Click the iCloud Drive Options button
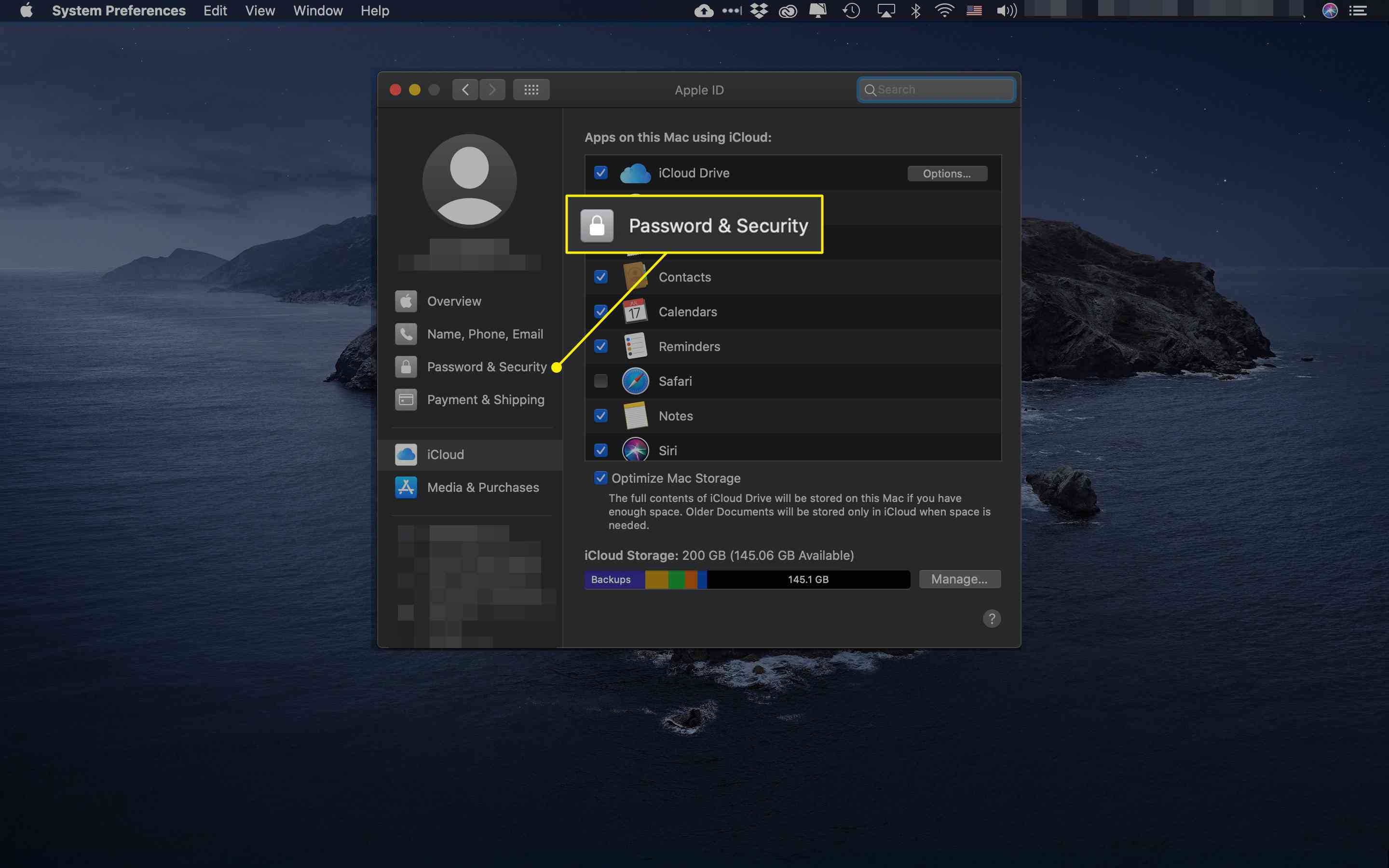This screenshot has width=1389, height=868. 945,173
